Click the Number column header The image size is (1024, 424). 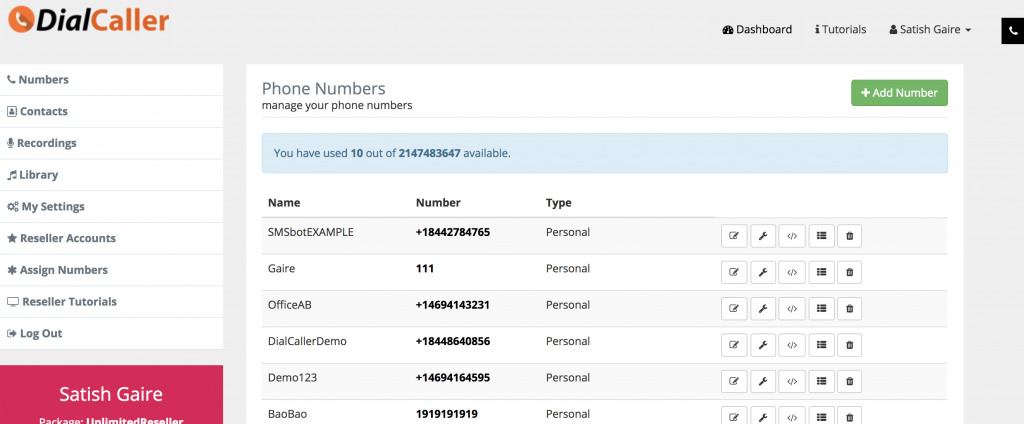pyautogui.click(x=438, y=203)
